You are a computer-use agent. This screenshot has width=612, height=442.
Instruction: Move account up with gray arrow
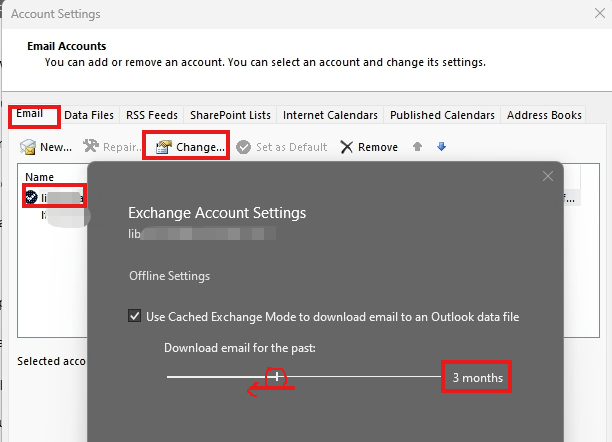pyautogui.click(x=417, y=147)
